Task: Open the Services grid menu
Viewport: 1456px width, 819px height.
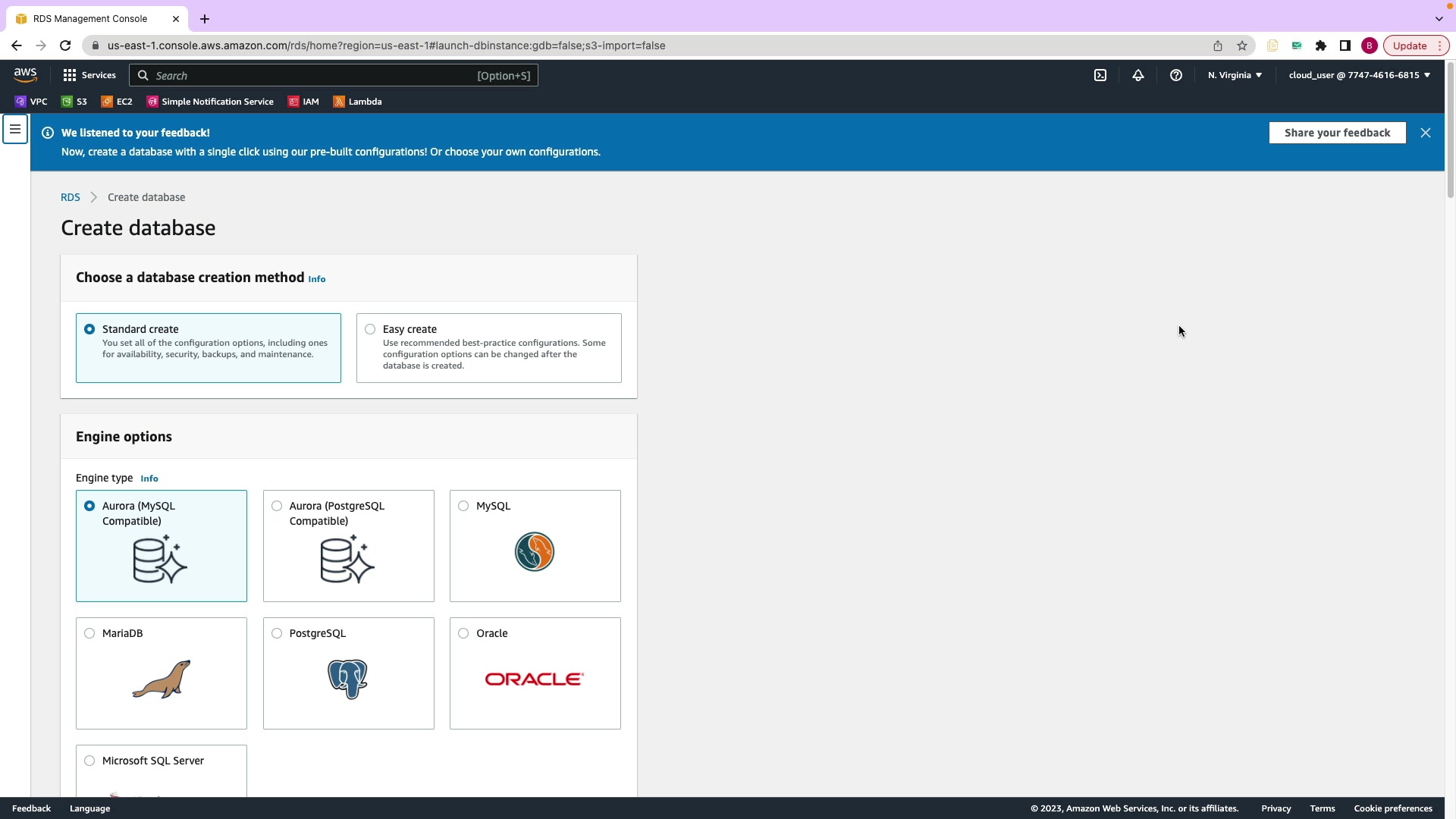Action: 89,75
